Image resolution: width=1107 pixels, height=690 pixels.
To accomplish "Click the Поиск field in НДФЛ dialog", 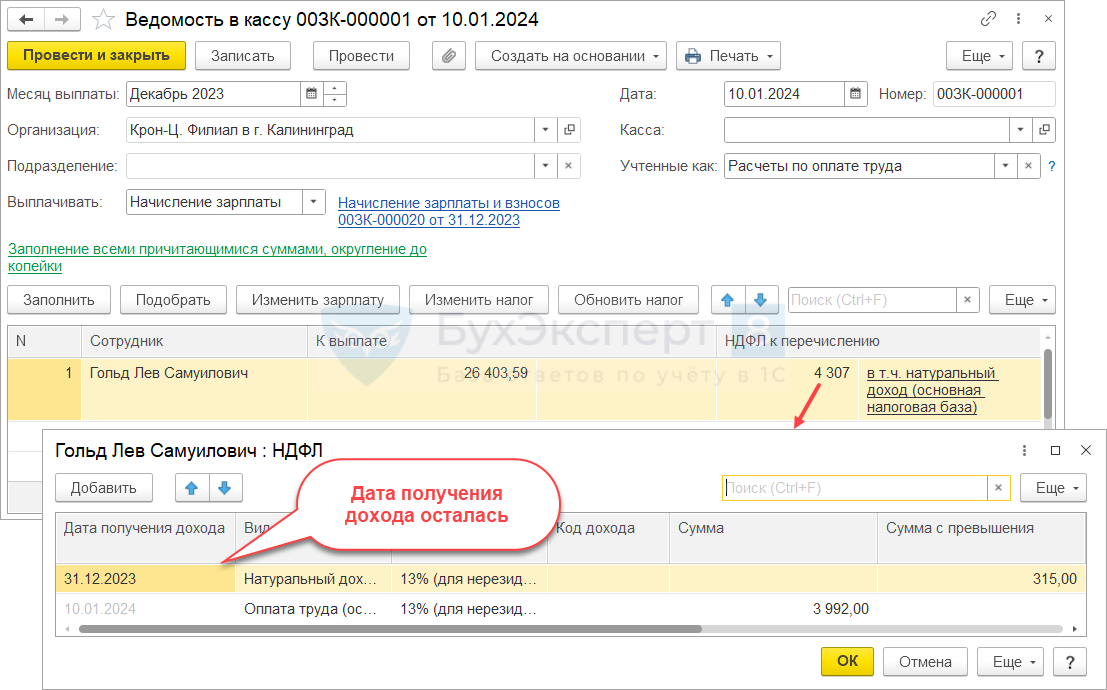I will [x=854, y=488].
